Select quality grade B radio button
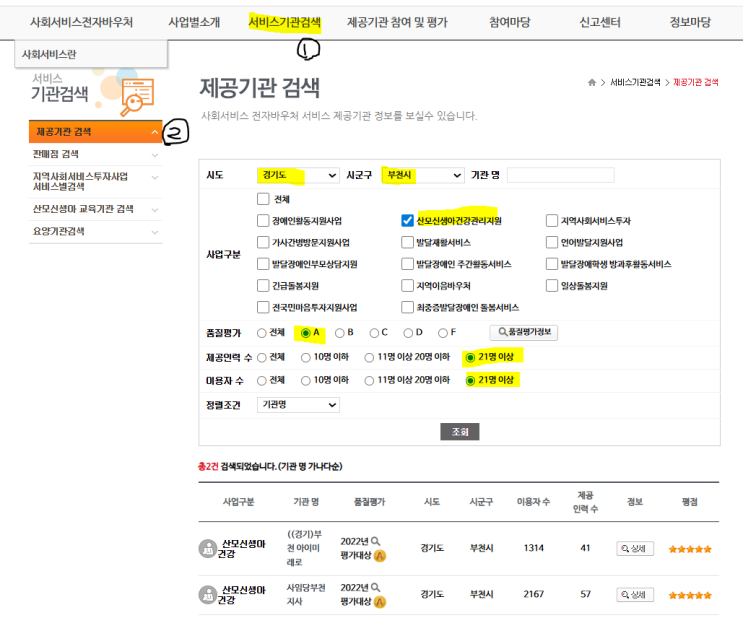The width and height of the screenshot is (743, 636). click(340, 333)
